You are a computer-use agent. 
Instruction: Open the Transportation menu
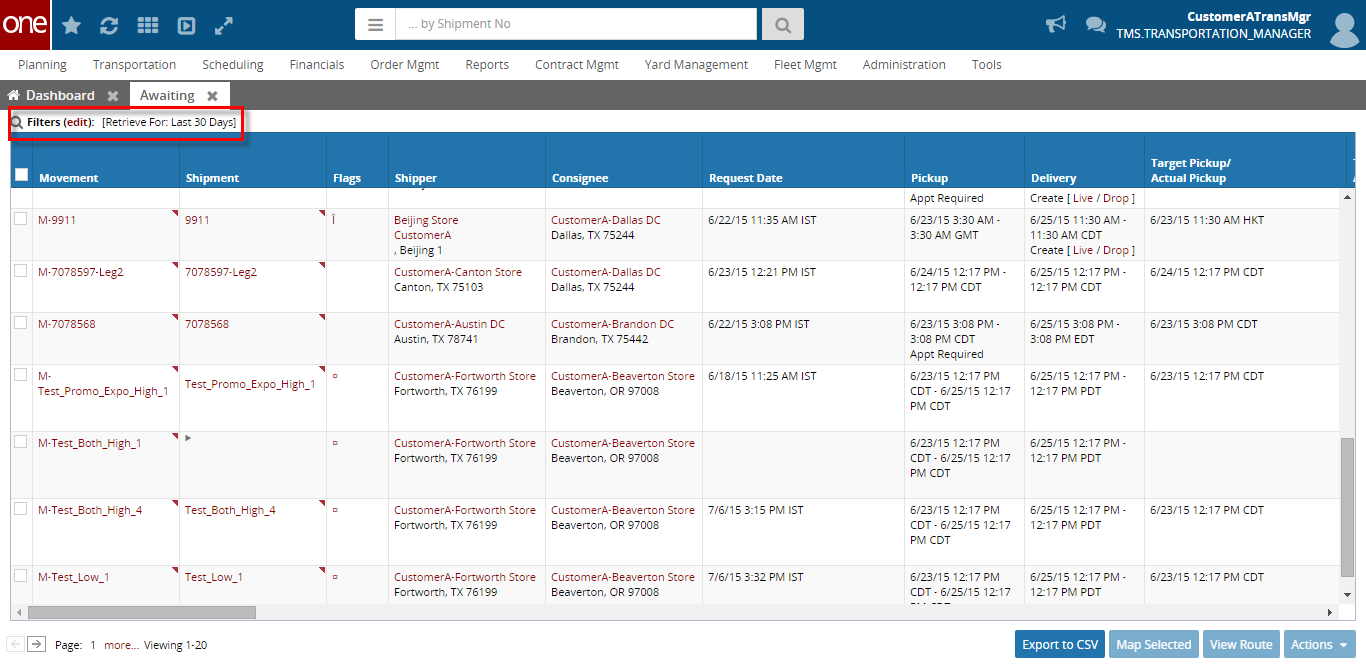[134, 65]
